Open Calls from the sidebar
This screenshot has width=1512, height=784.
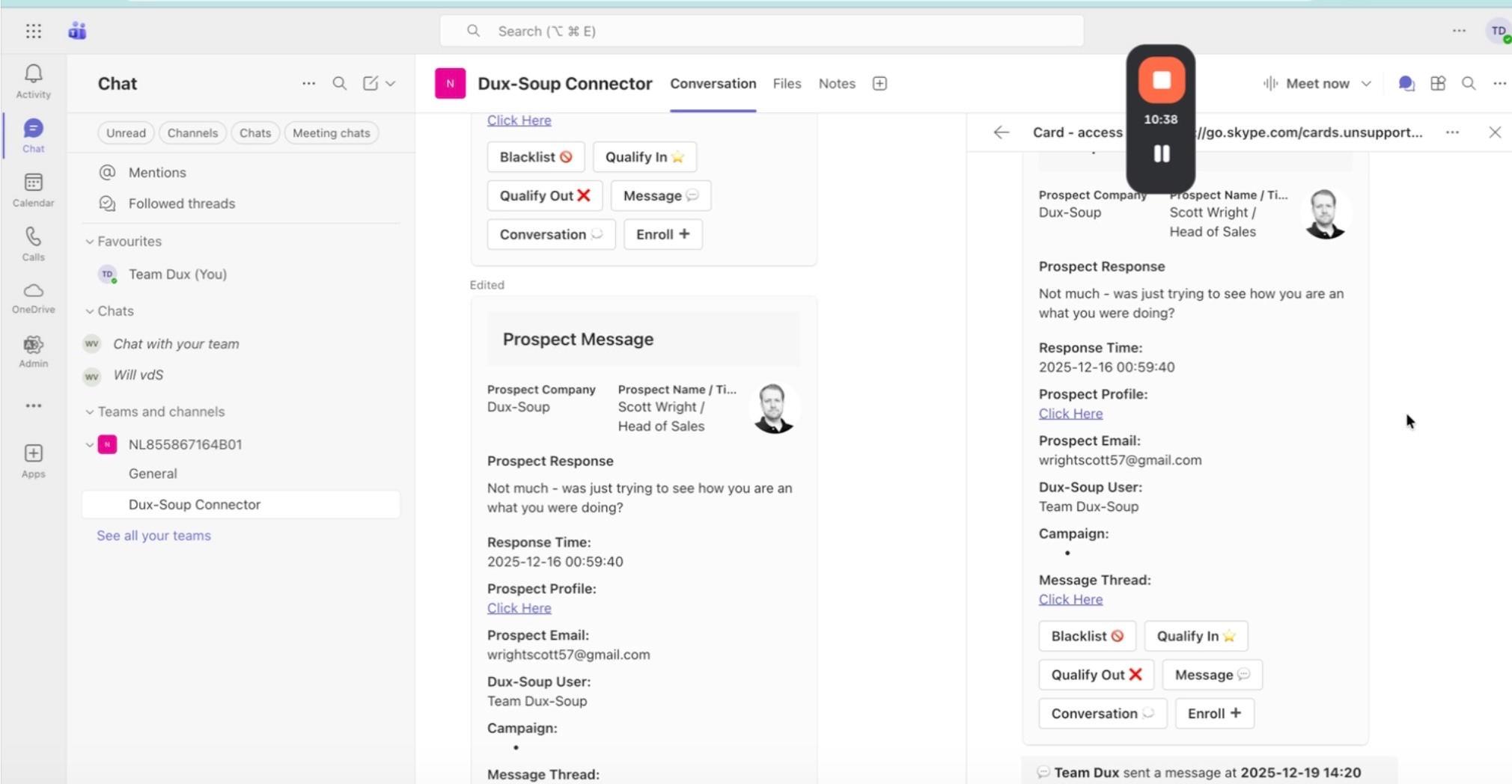click(x=33, y=244)
